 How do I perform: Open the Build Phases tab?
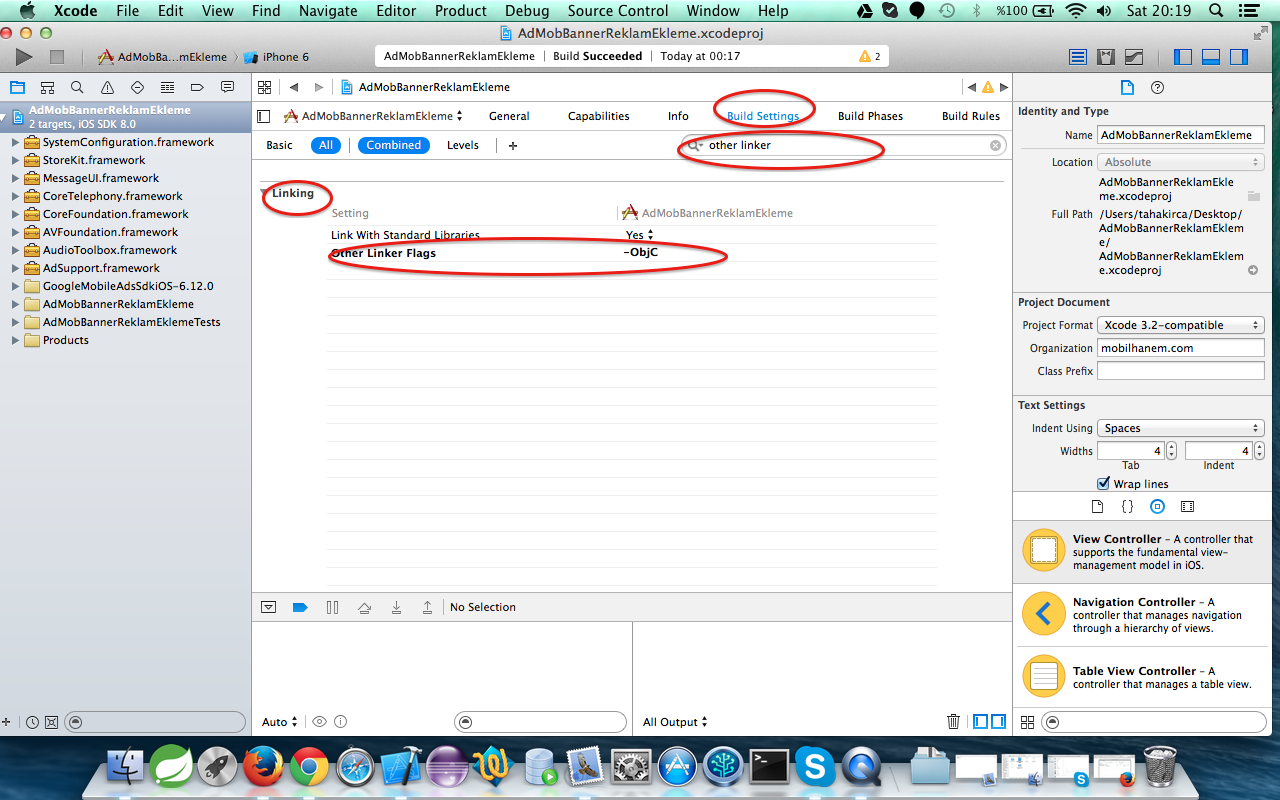(x=870, y=116)
